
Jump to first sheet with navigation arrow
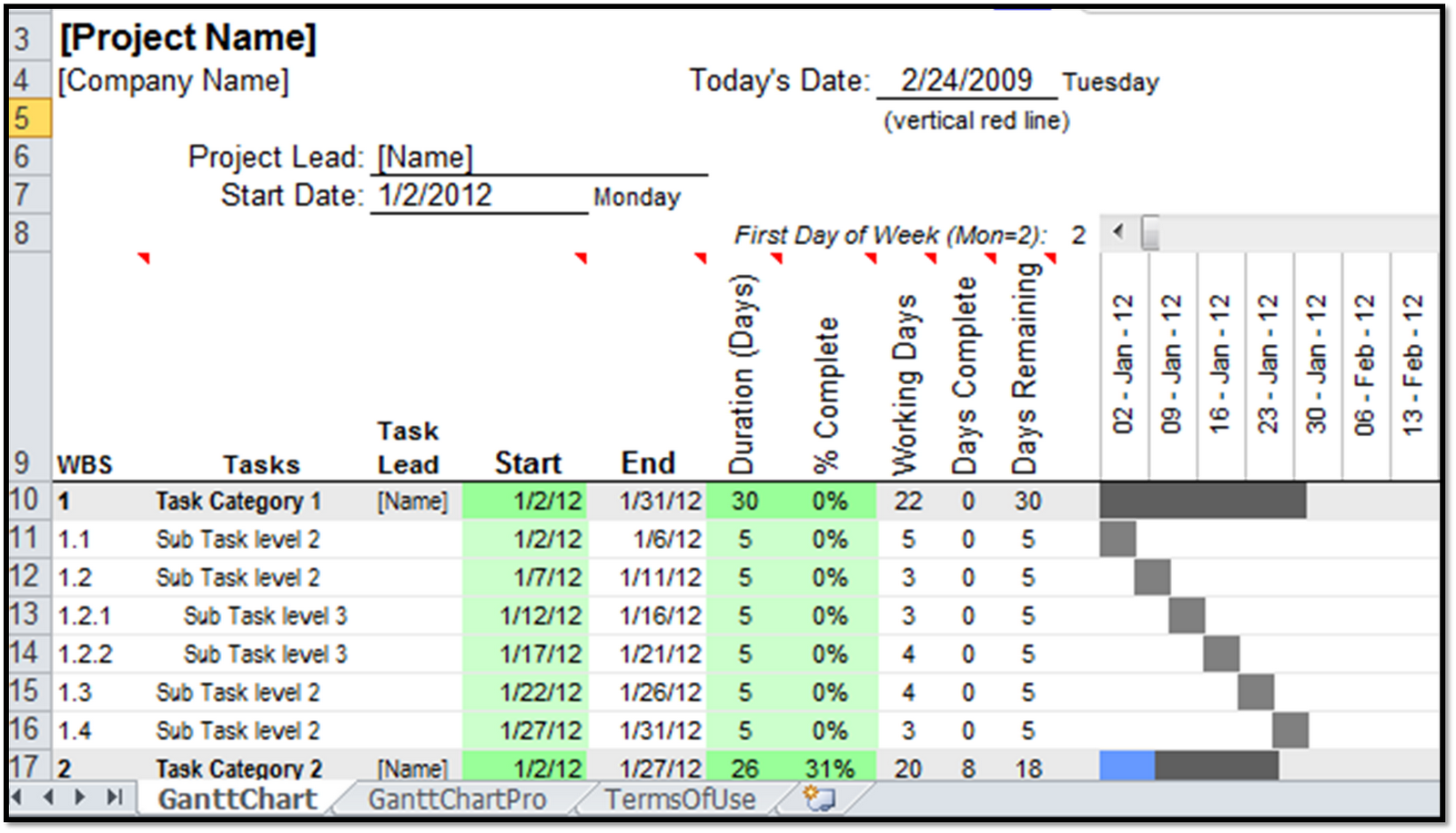pos(19,797)
